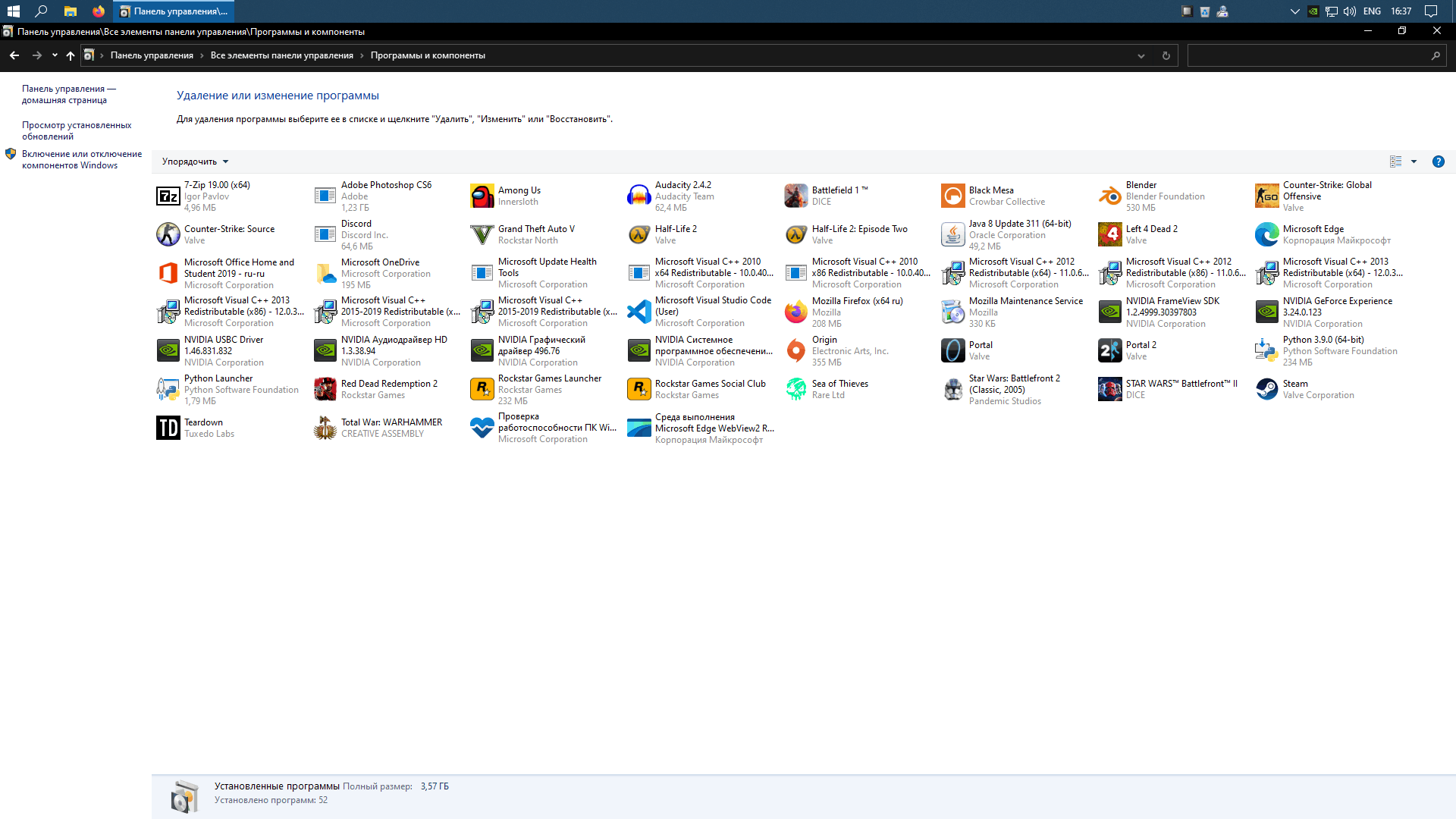Go up one level arrow
This screenshot has width=1456, height=819.
(x=71, y=55)
